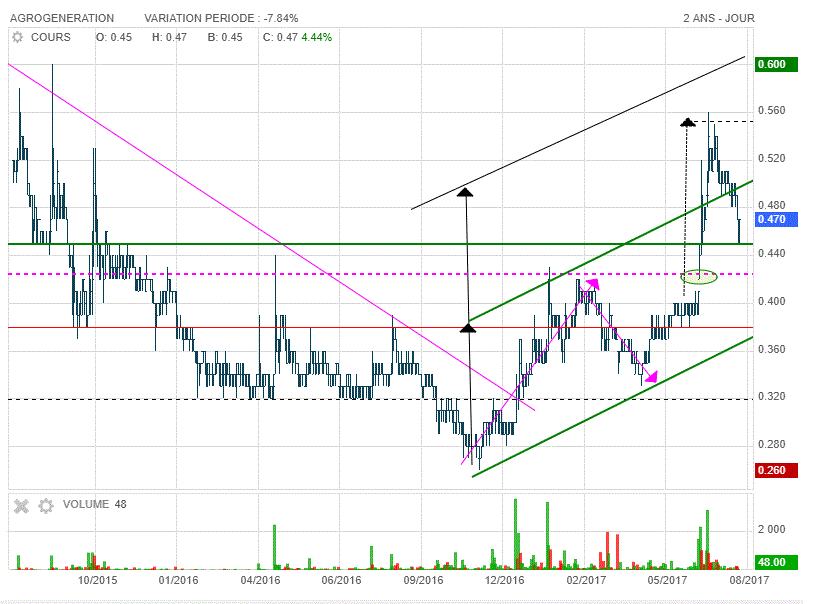
Task: Open the VOLUME settings gear icon
Action: 46,506
